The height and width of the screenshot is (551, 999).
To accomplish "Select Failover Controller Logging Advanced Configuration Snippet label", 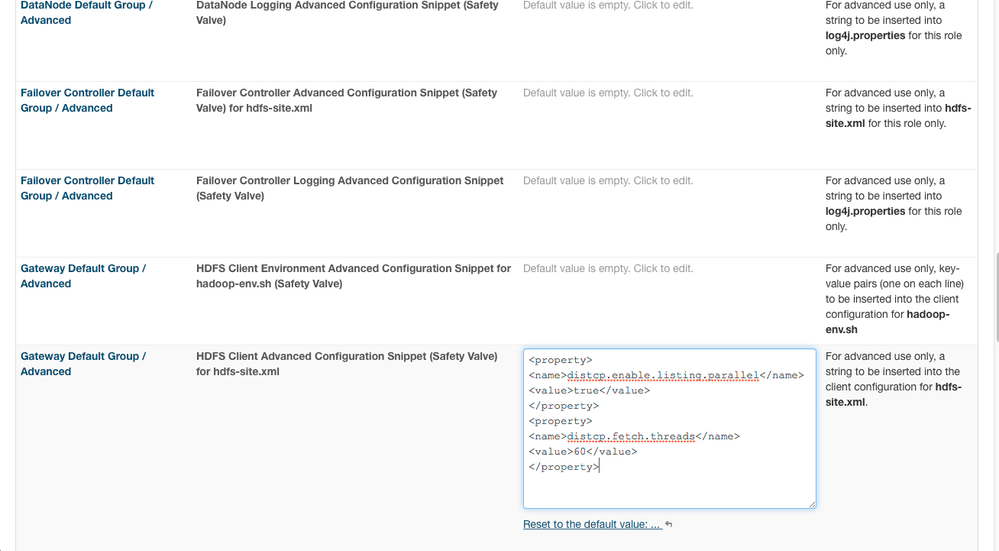I will tap(350, 188).
